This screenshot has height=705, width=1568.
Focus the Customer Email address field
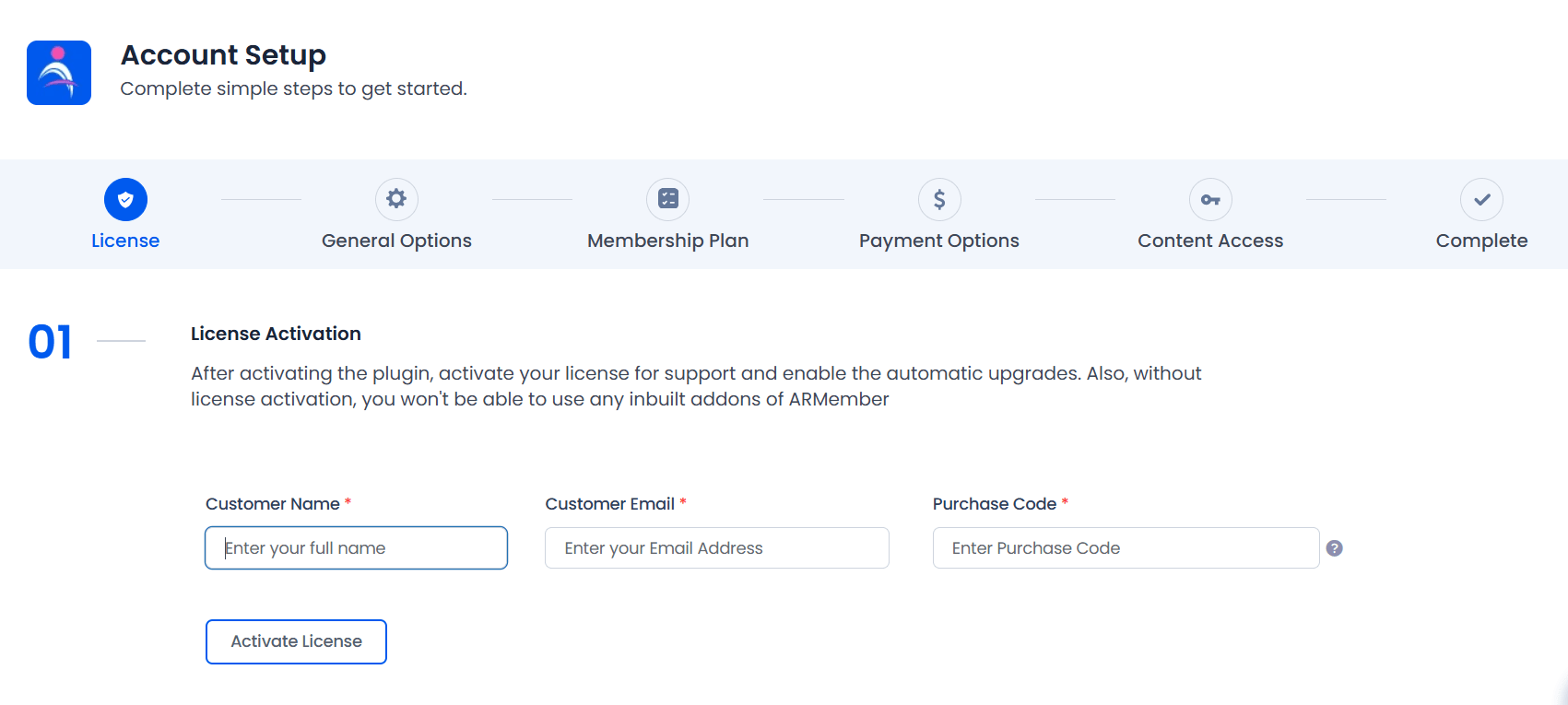[x=717, y=547]
